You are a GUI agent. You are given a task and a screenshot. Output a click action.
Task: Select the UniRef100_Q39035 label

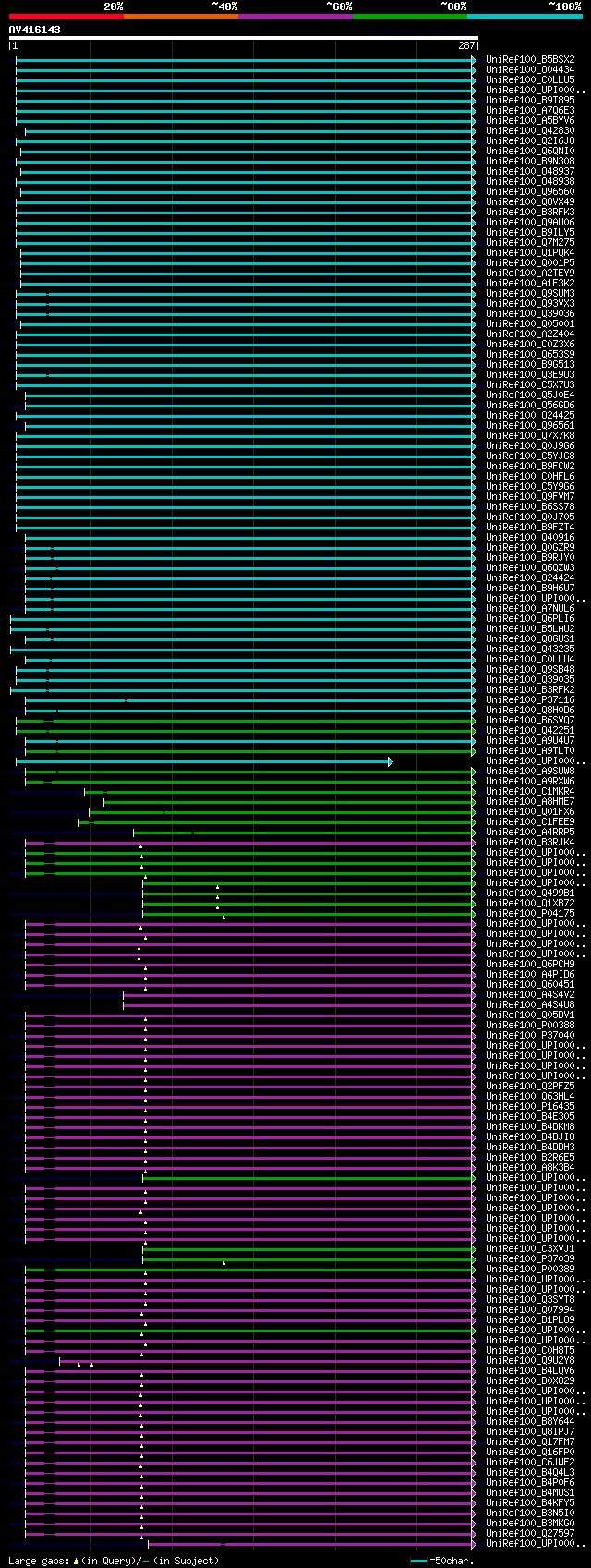(530, 679)
